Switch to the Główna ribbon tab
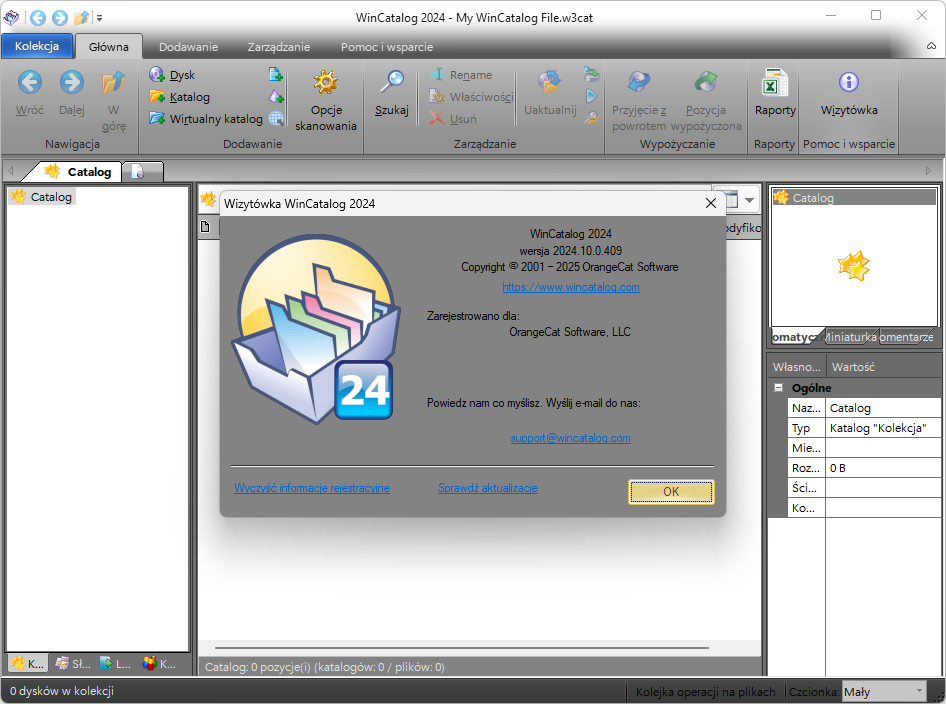Image resolution: width=946 pixels, height=704 pixels. (109, 46)
